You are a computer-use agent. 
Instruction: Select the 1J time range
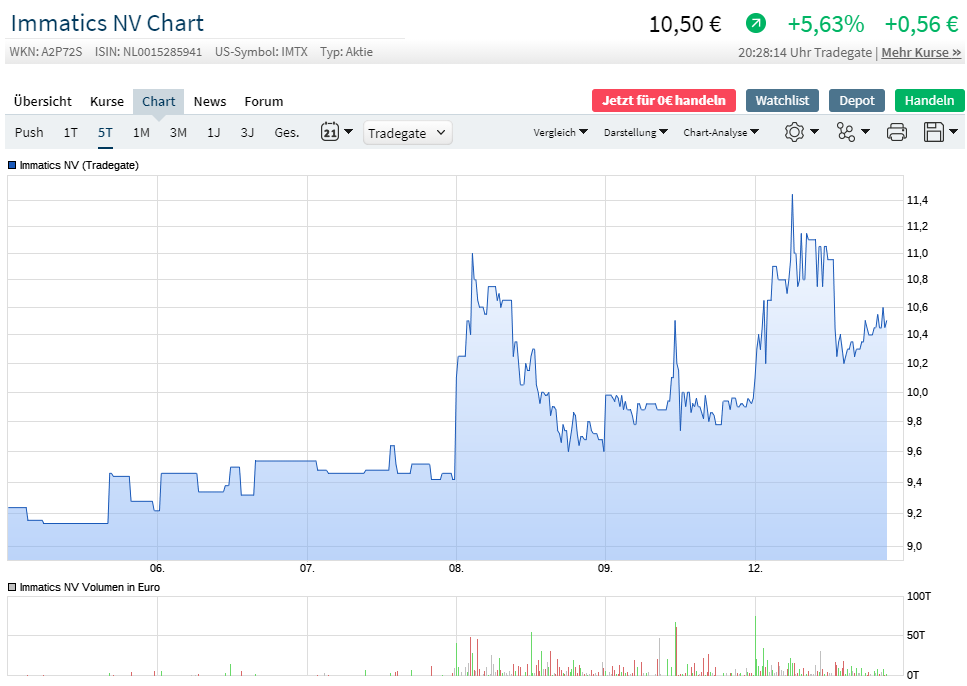click(x=213, y=132)
